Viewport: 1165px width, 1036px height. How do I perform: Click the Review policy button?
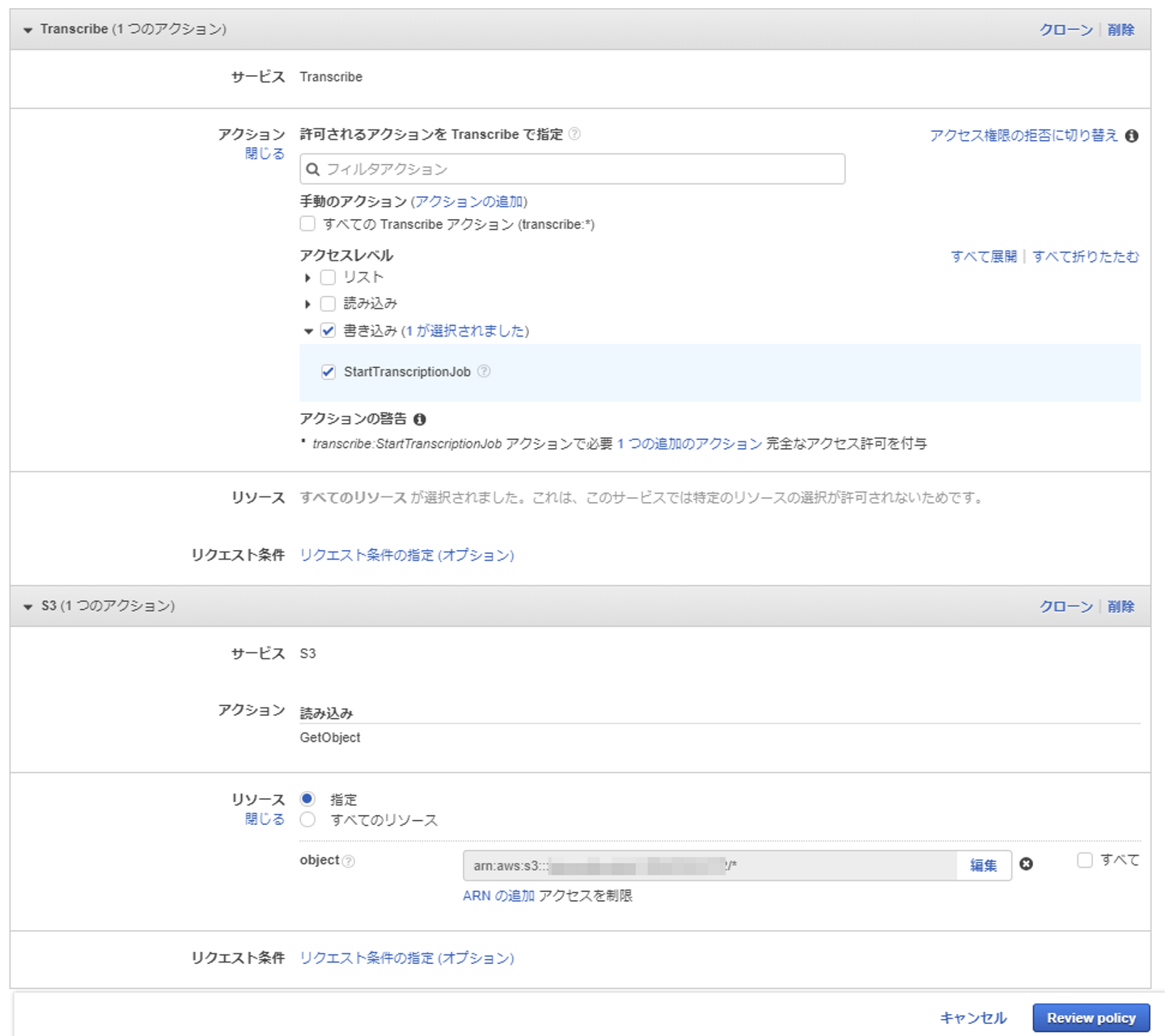(x=1091, y=1017)
